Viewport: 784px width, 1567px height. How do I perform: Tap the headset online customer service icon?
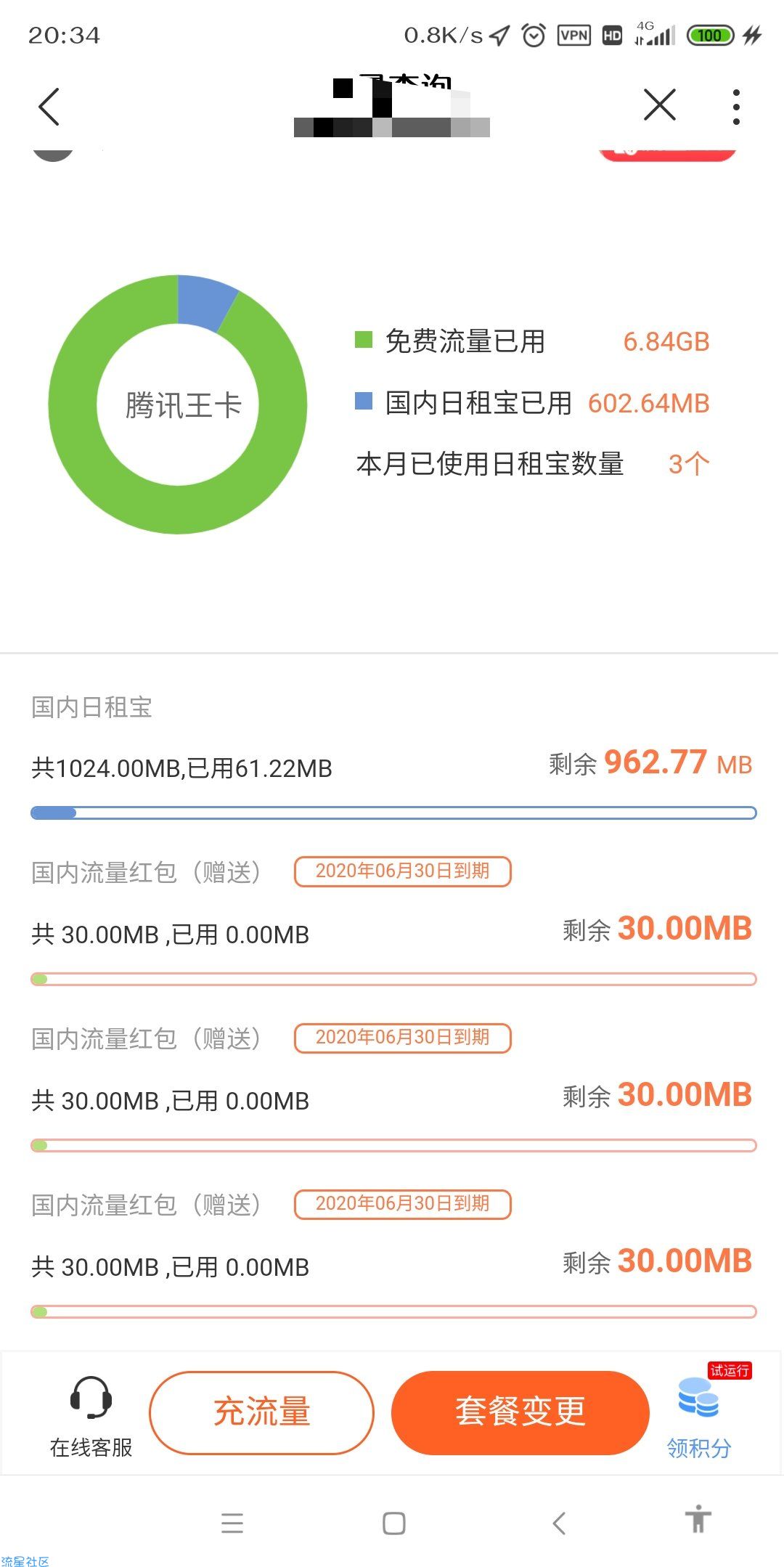point(91,1397)
